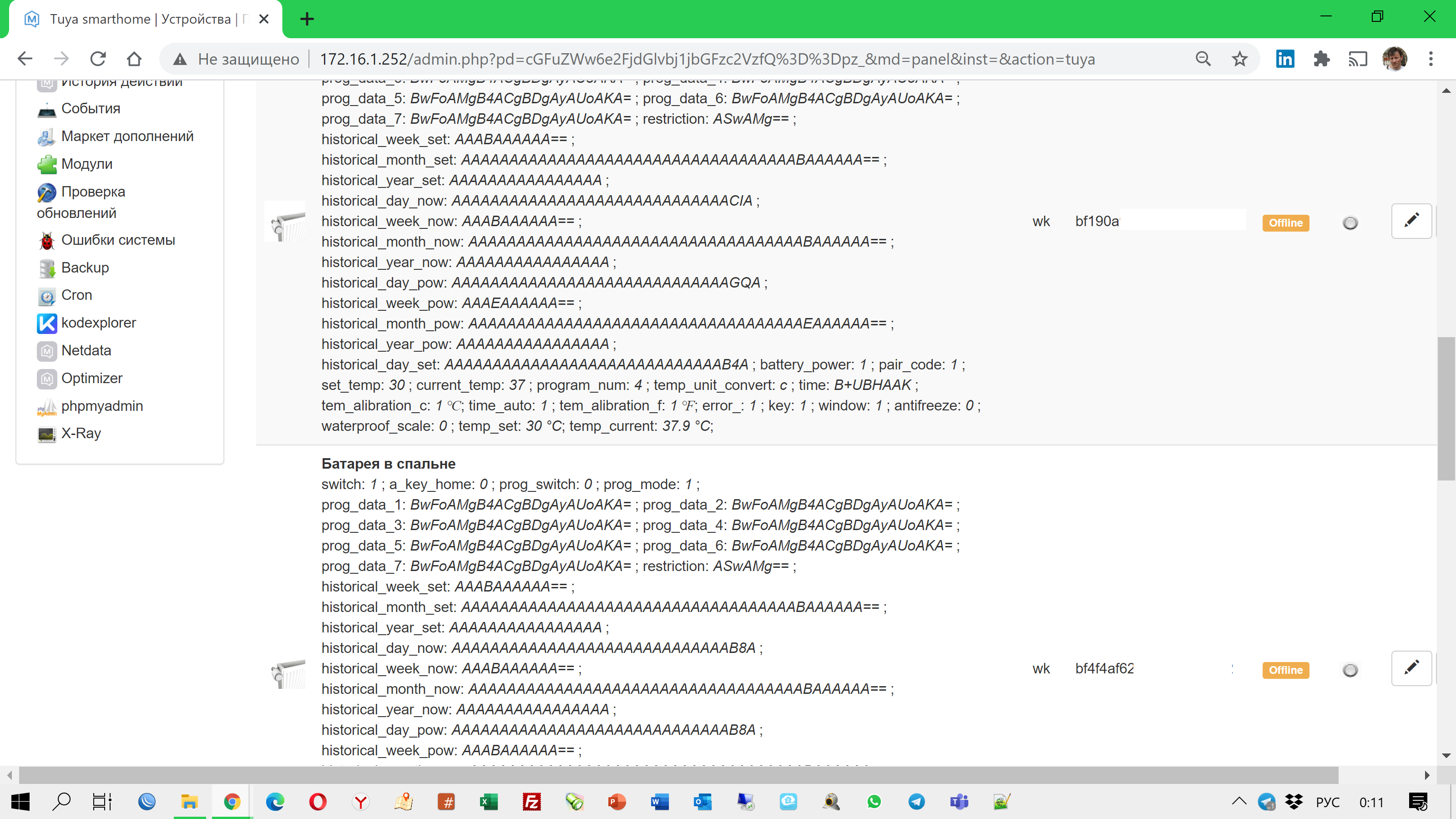This screenshot has height=819, width=1456.
Task: Click the Offline badge for Батарея в спальне
Action: pos(1285,670)
